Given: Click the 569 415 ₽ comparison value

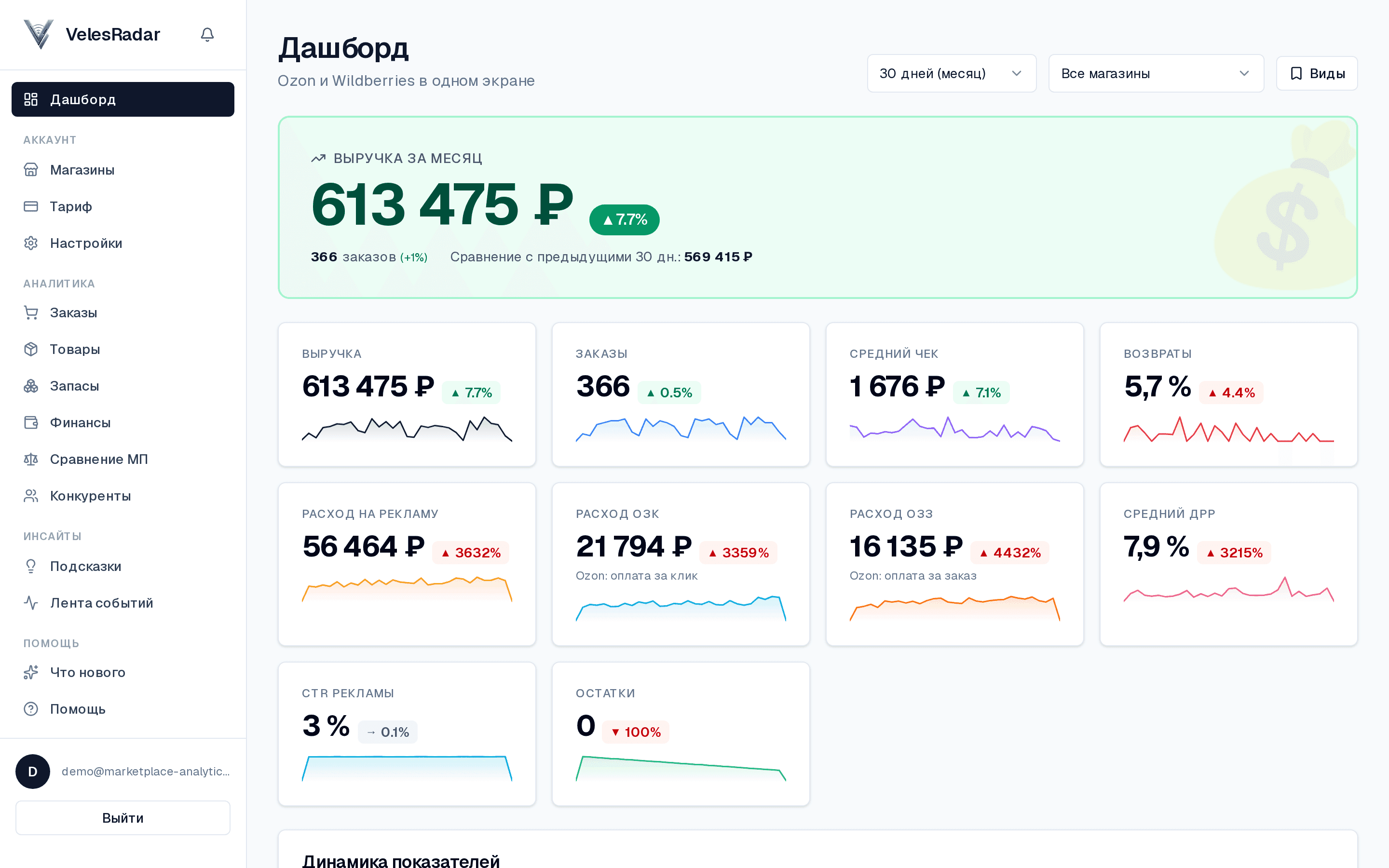Looking at the screenshot, I should (x=718, y=257).
